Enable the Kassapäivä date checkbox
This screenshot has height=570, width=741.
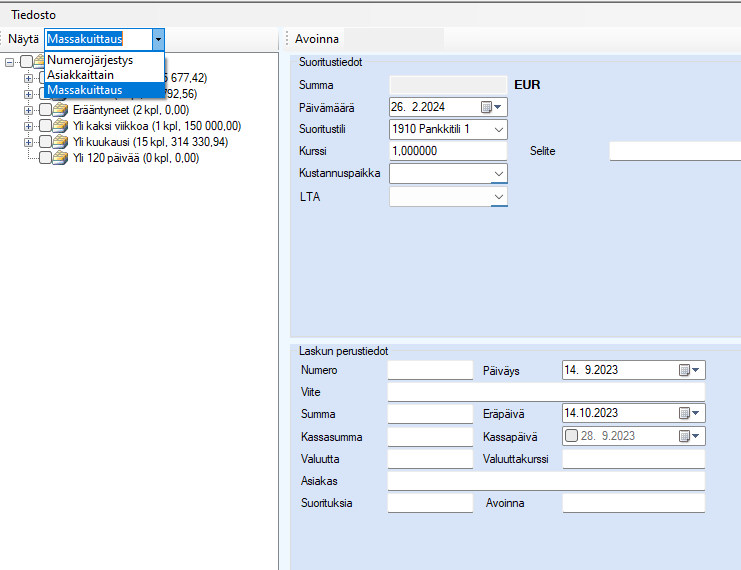[571, 435]
